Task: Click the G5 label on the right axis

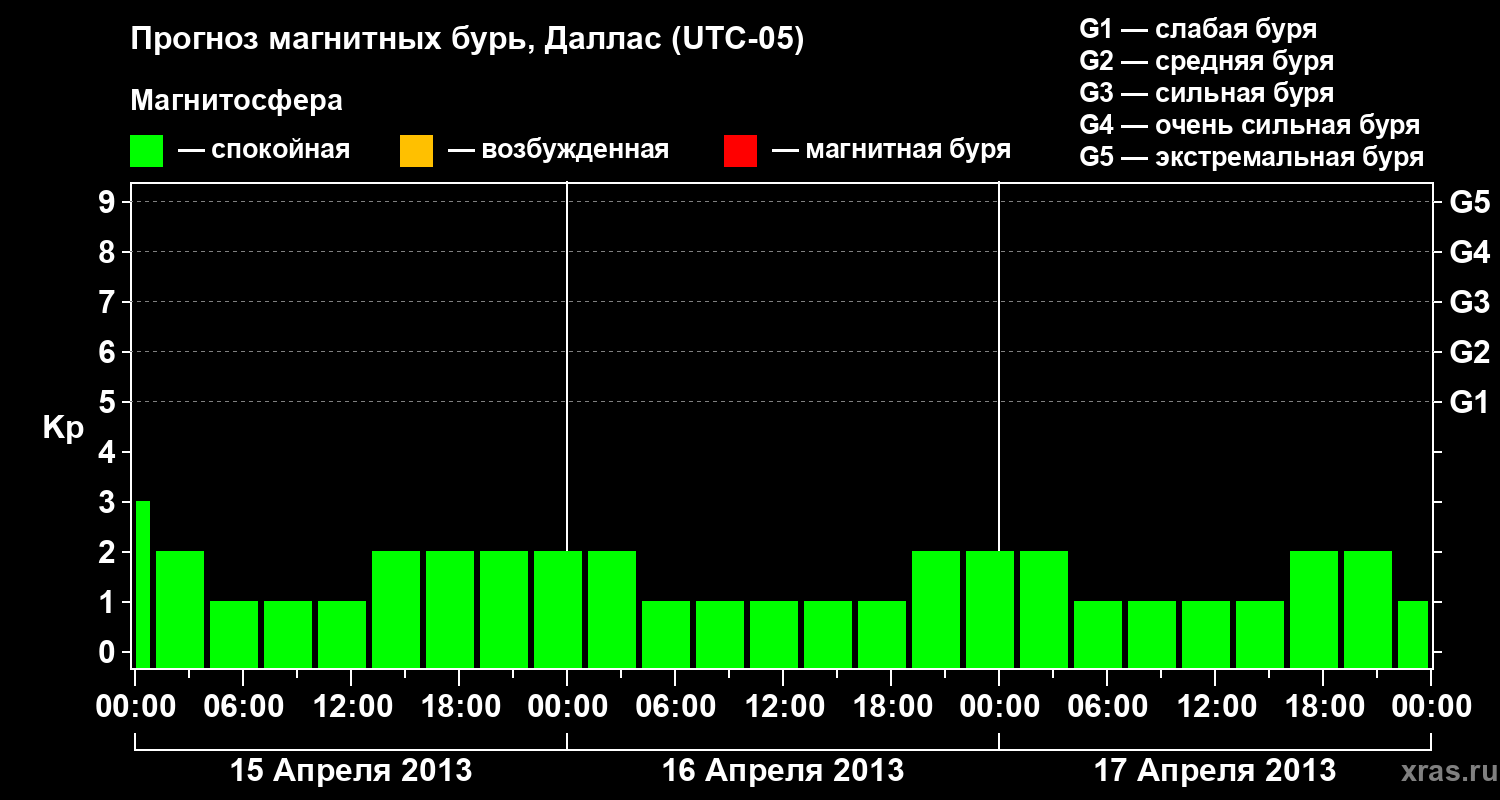Action: click(1470, 202)
